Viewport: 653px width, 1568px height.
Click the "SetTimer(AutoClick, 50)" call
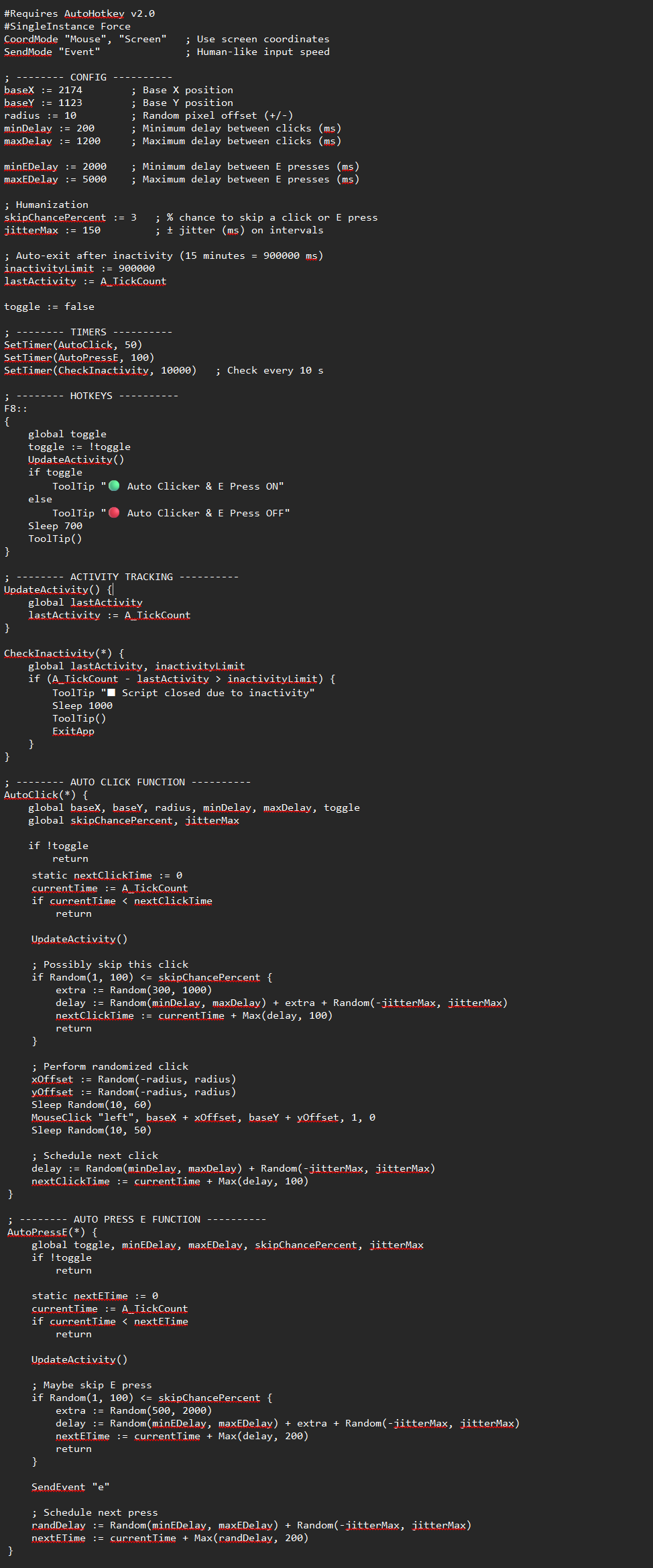pos(73,345)
